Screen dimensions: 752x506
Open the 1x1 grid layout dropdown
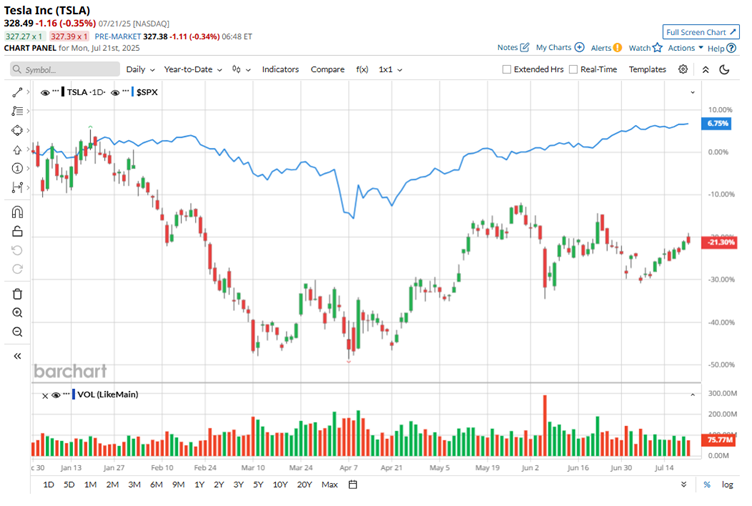pyautogui.click(x=390, y=70)
